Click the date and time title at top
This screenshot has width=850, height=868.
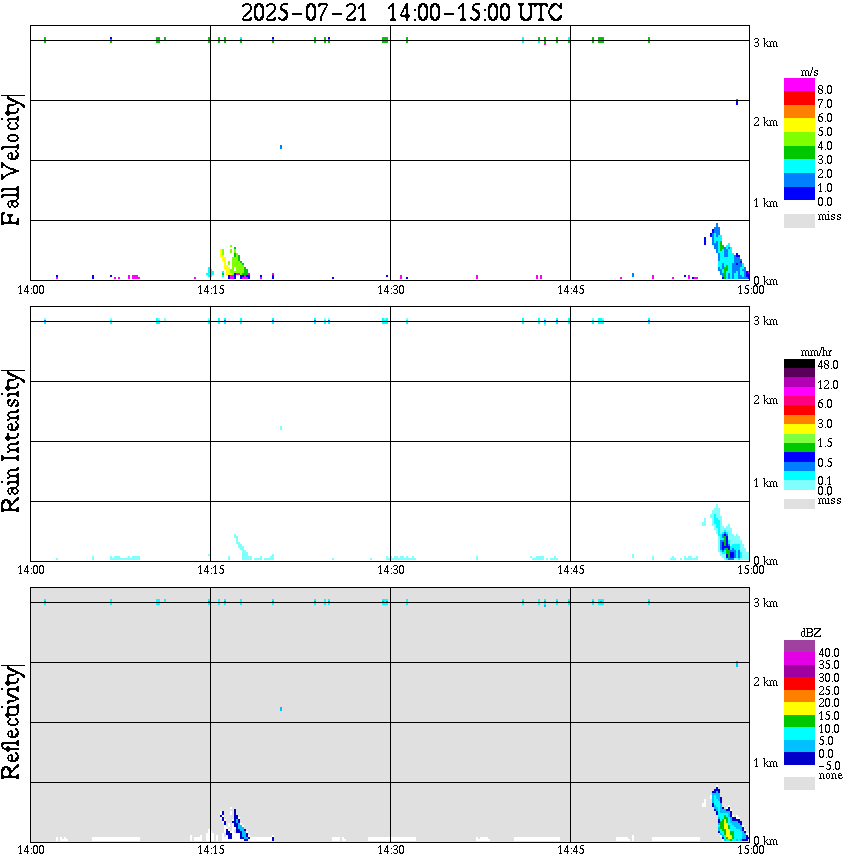[401, 12]
